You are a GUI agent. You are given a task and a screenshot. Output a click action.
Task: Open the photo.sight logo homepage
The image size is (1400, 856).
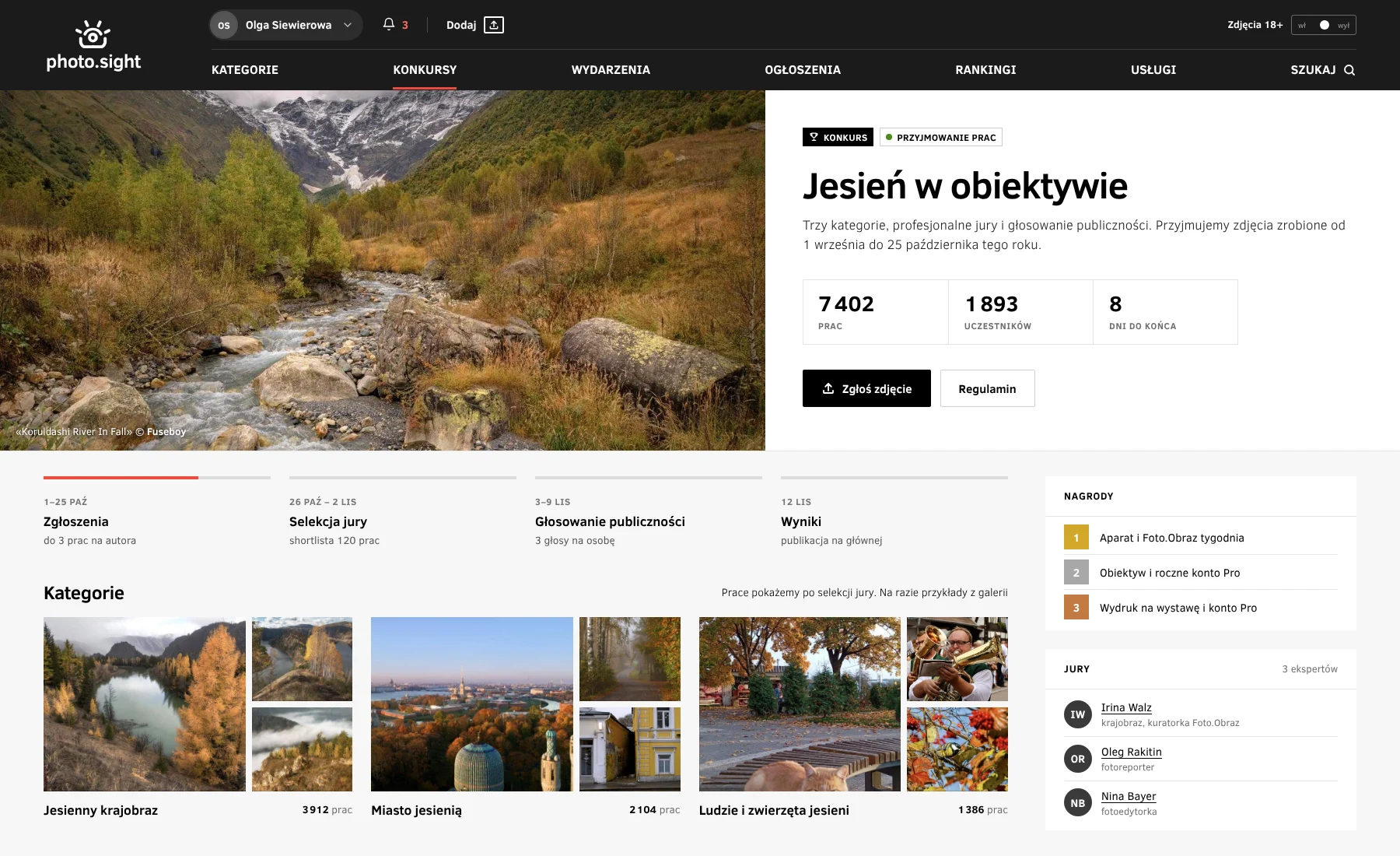[93, 45]
